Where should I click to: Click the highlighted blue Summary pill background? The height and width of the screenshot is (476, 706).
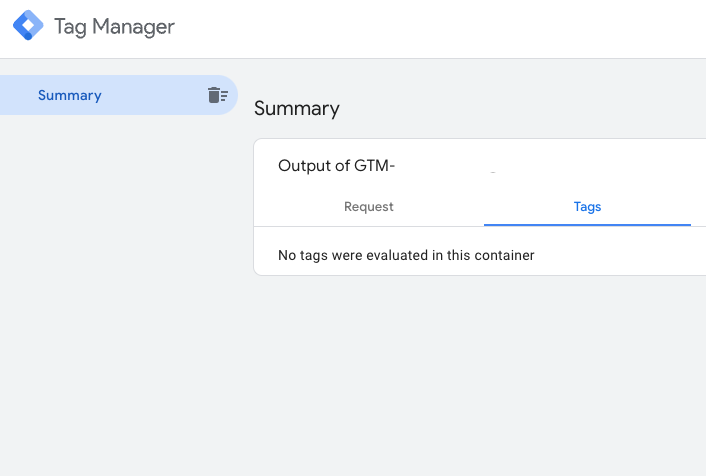pyautogui.click(x=153, y=95)
